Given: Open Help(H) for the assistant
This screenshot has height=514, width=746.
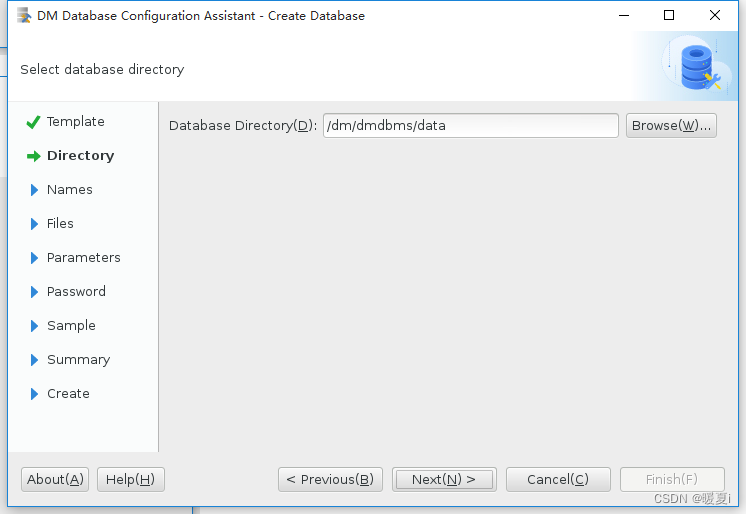Looking at the screenshot, I should click(130, 479).
